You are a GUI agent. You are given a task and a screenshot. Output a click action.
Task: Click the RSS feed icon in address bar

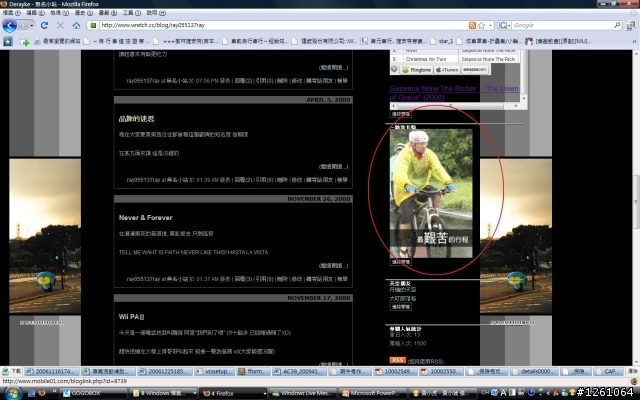472,25
